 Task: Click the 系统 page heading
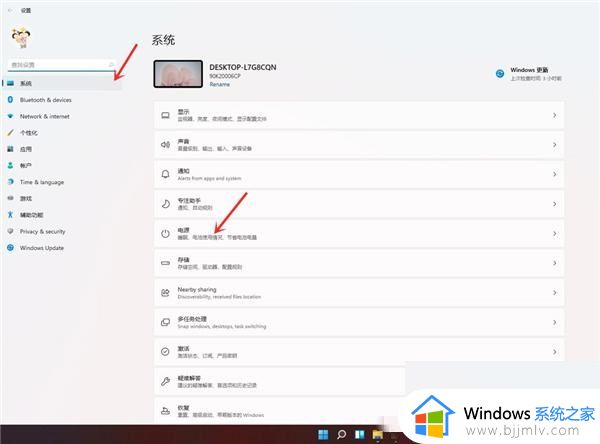click(163, 40)
